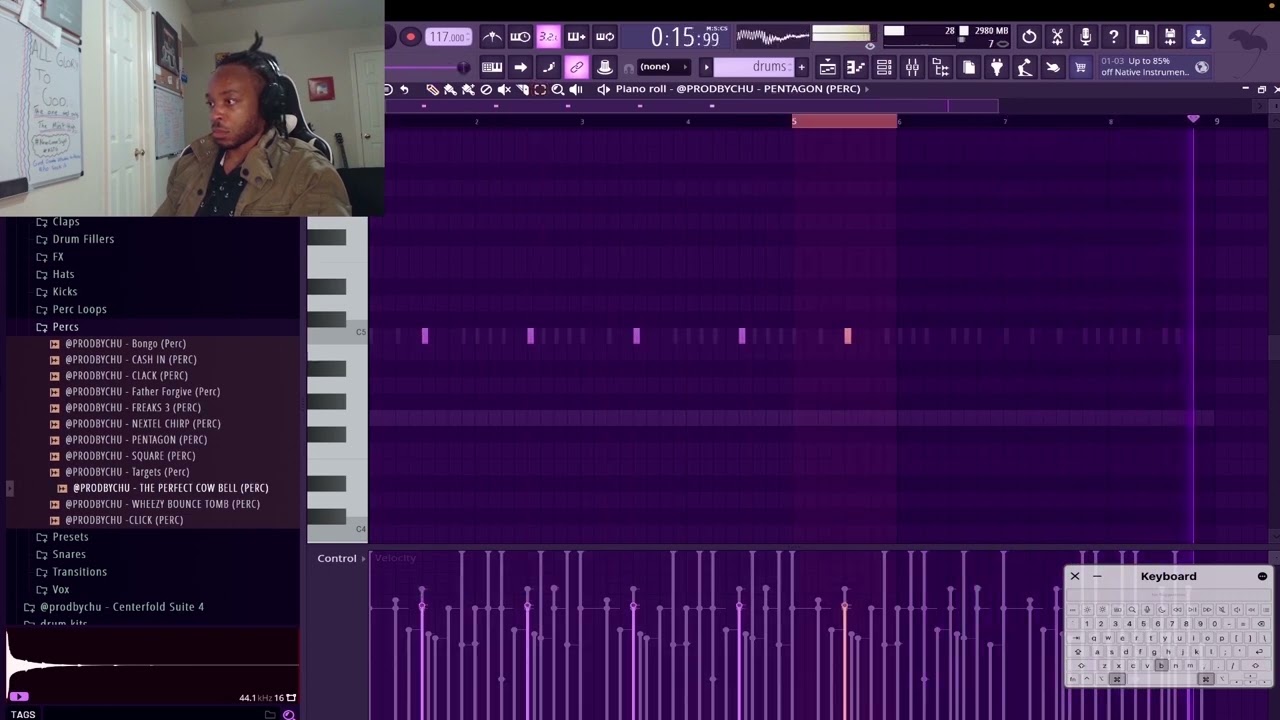The image size is (1280, 720).
Task: Click the highlighted selection on the timeline
Action: tap(845, 121)
